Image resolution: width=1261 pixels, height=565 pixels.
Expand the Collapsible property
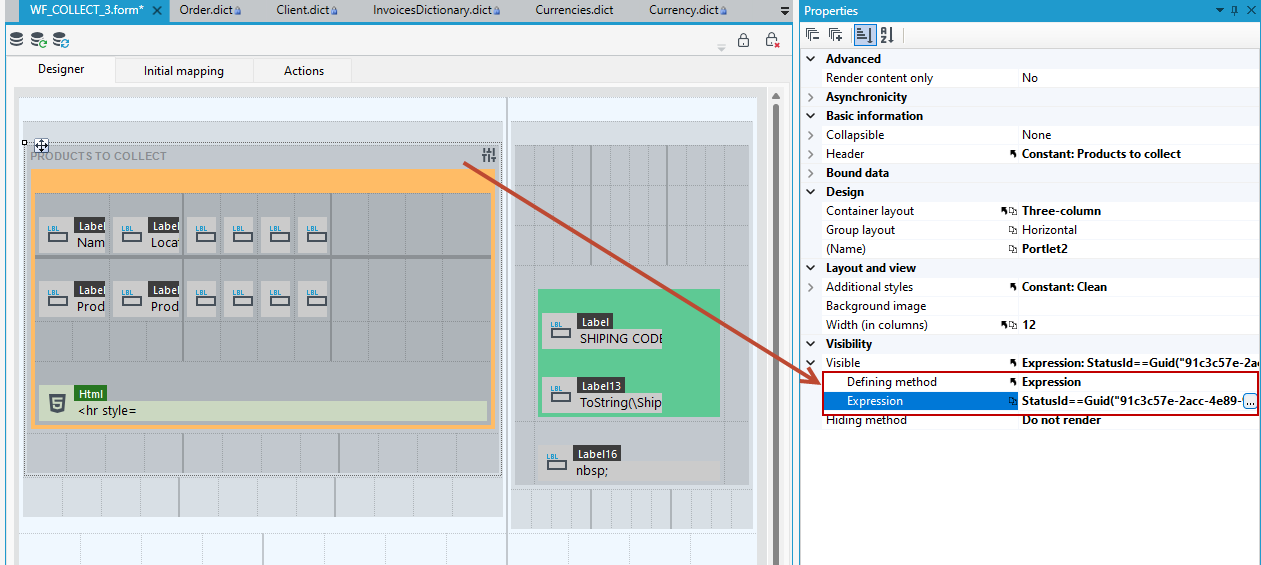point(811,135)
